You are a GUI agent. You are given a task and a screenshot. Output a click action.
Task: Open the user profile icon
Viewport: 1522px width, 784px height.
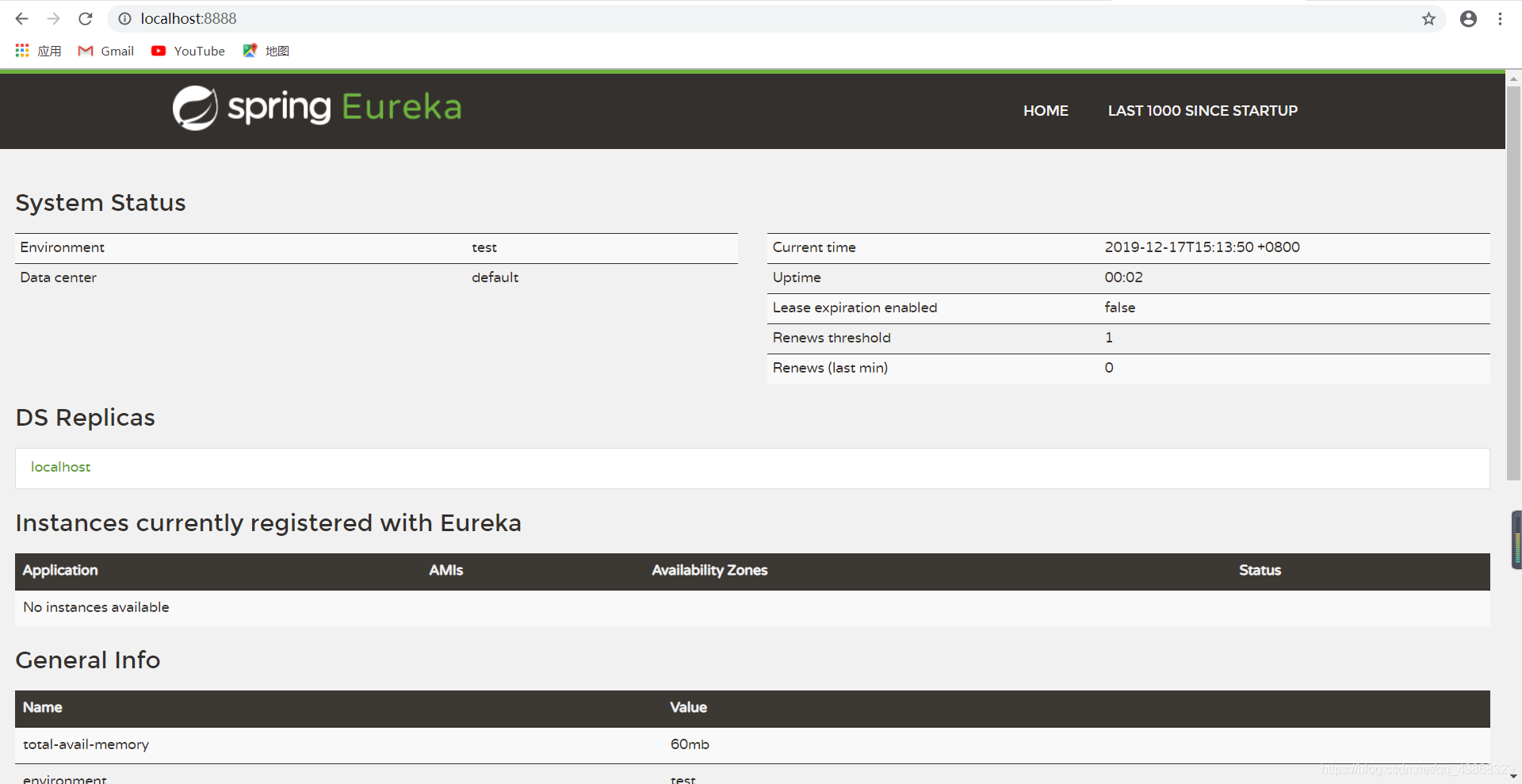[x=1468, y=18]
